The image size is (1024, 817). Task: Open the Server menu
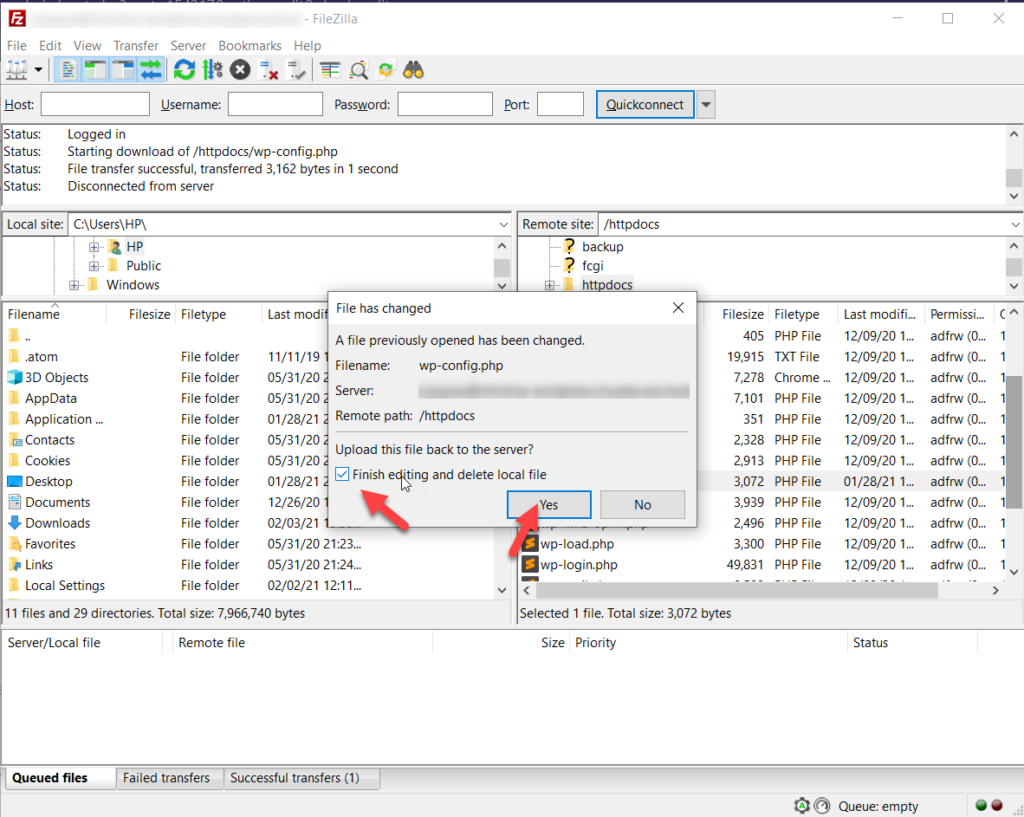click(x=188, y=46)
